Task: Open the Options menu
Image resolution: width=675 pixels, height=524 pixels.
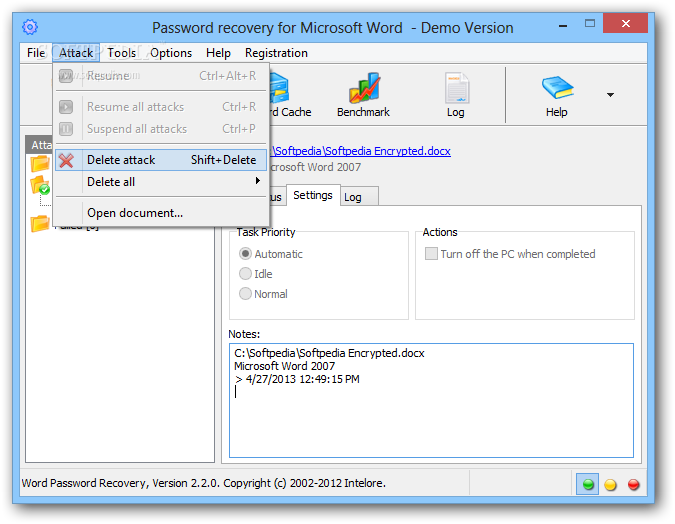Action: pos(171,53)
